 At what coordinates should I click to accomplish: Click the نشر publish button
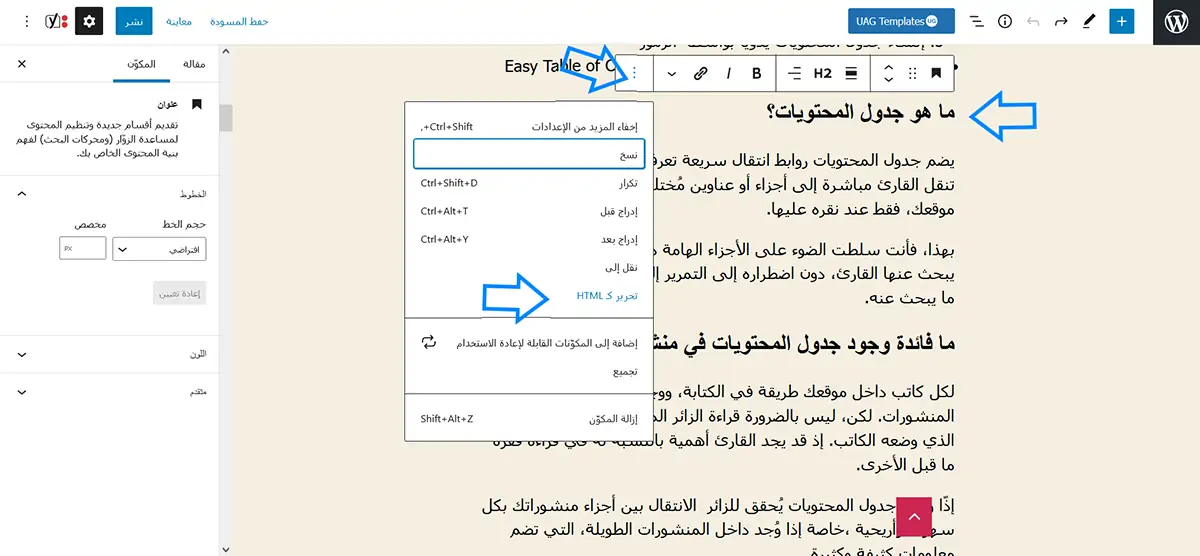coord(133,21)
